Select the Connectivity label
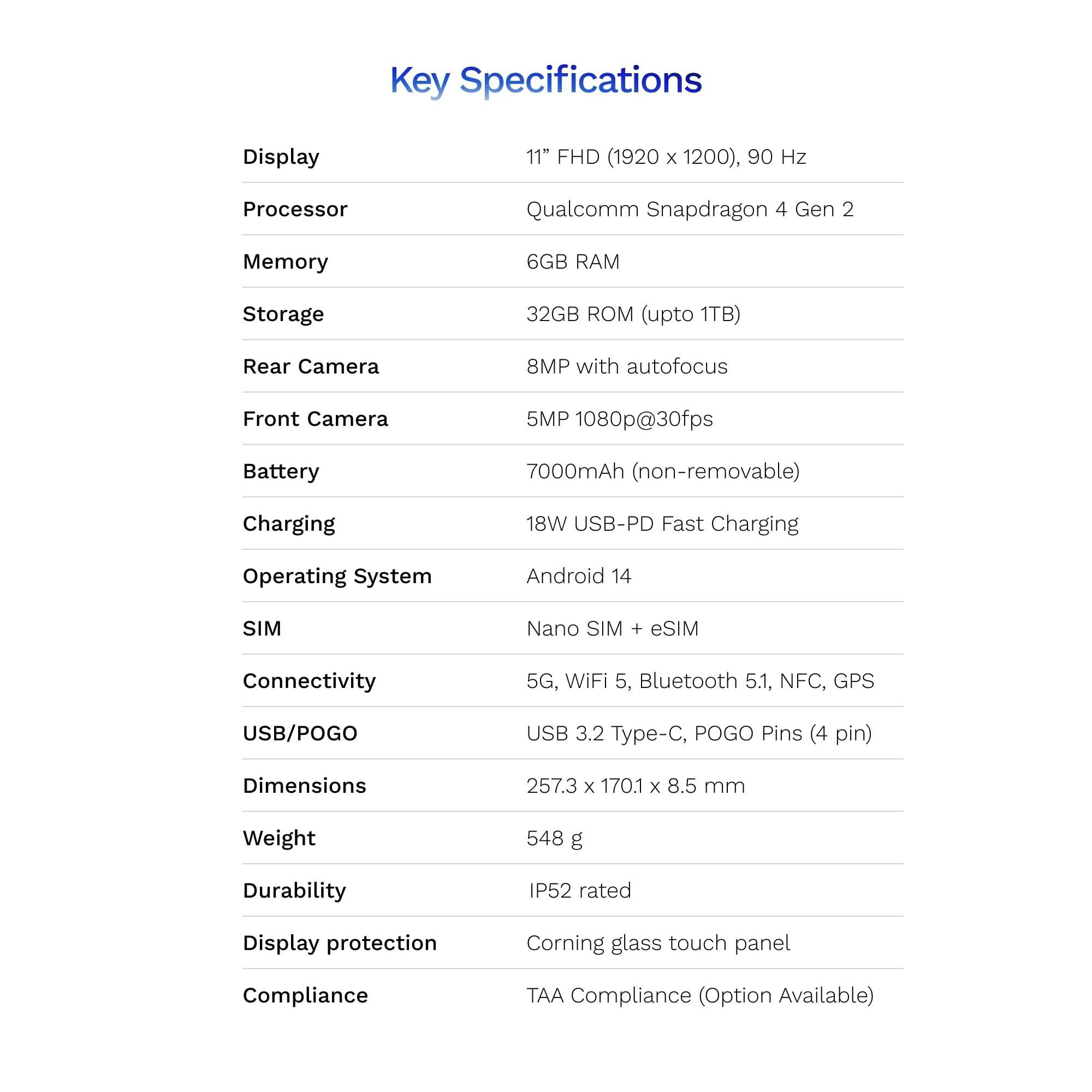The width and height of the screenshot is (1092, 1092). [x=309, y=681]
